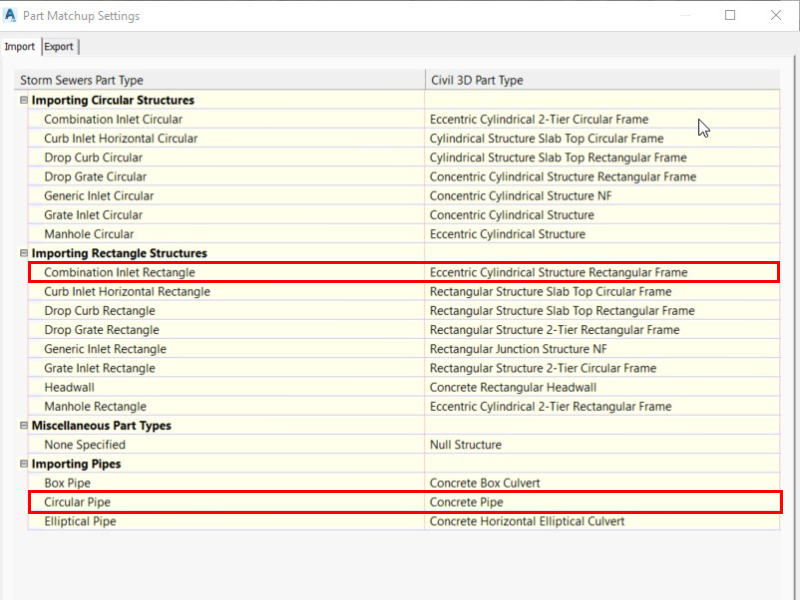Collapse the Importing Circular Structures group
The width and height of the screenshot is (800, 600).
[x=23, y=100]
